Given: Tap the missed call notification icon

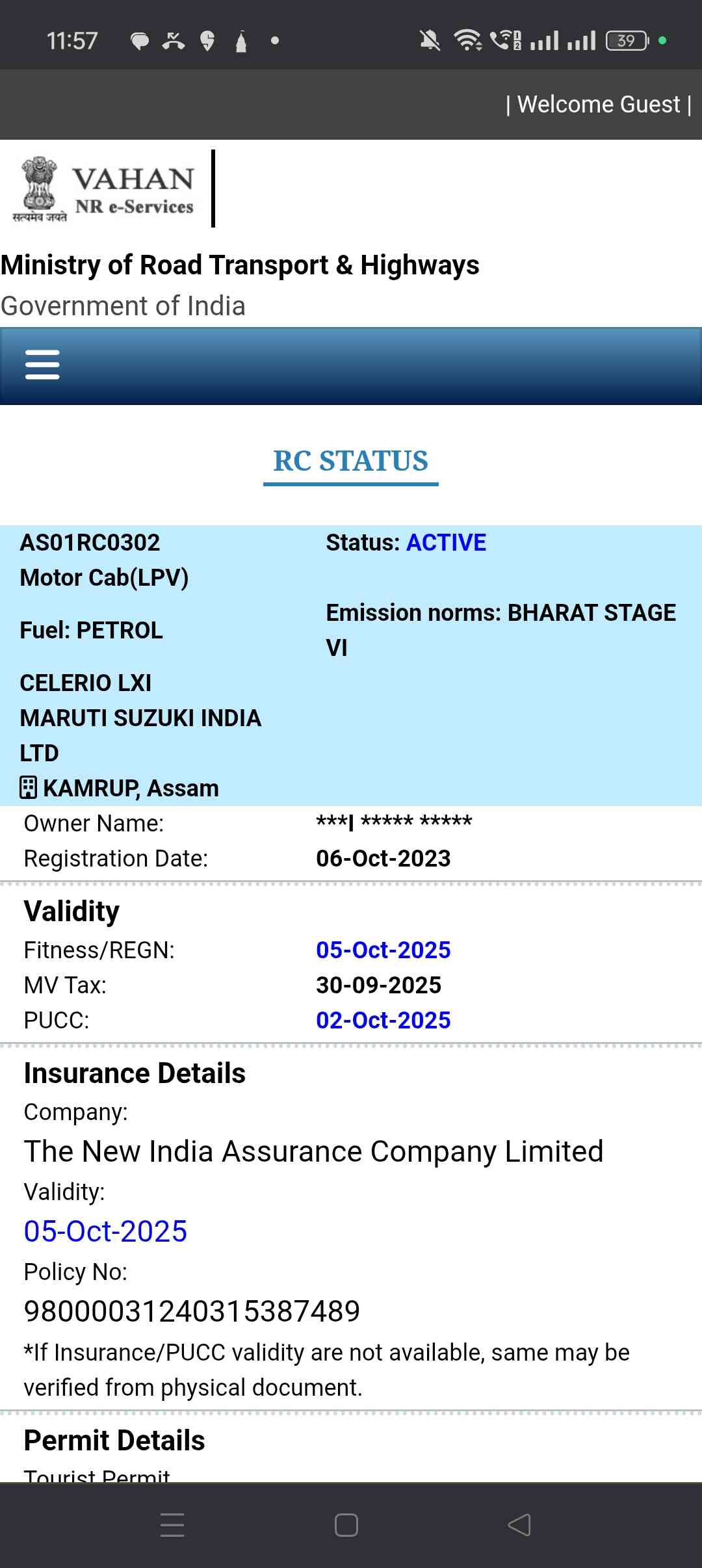Looking at the screenshot, I should coord(174,41).
